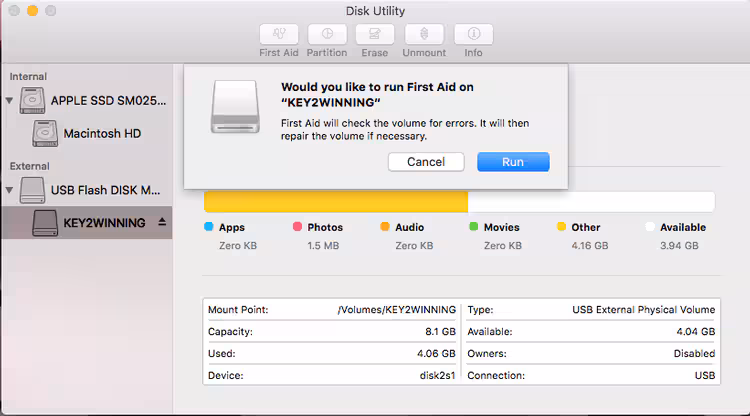The width and height of the screenshot is (750, 416).
Task: Click the First Aid toolbar label
Action: pos(279,53)
